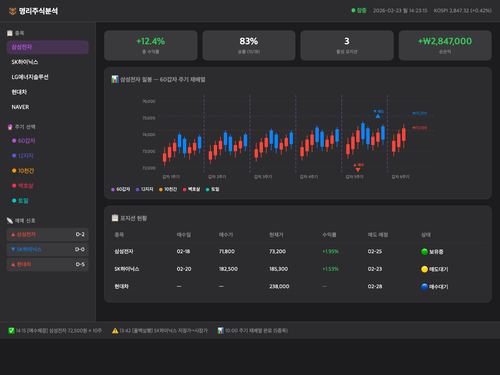
Task: Click the +1.95% return value
Action: [x=330, y=251]
